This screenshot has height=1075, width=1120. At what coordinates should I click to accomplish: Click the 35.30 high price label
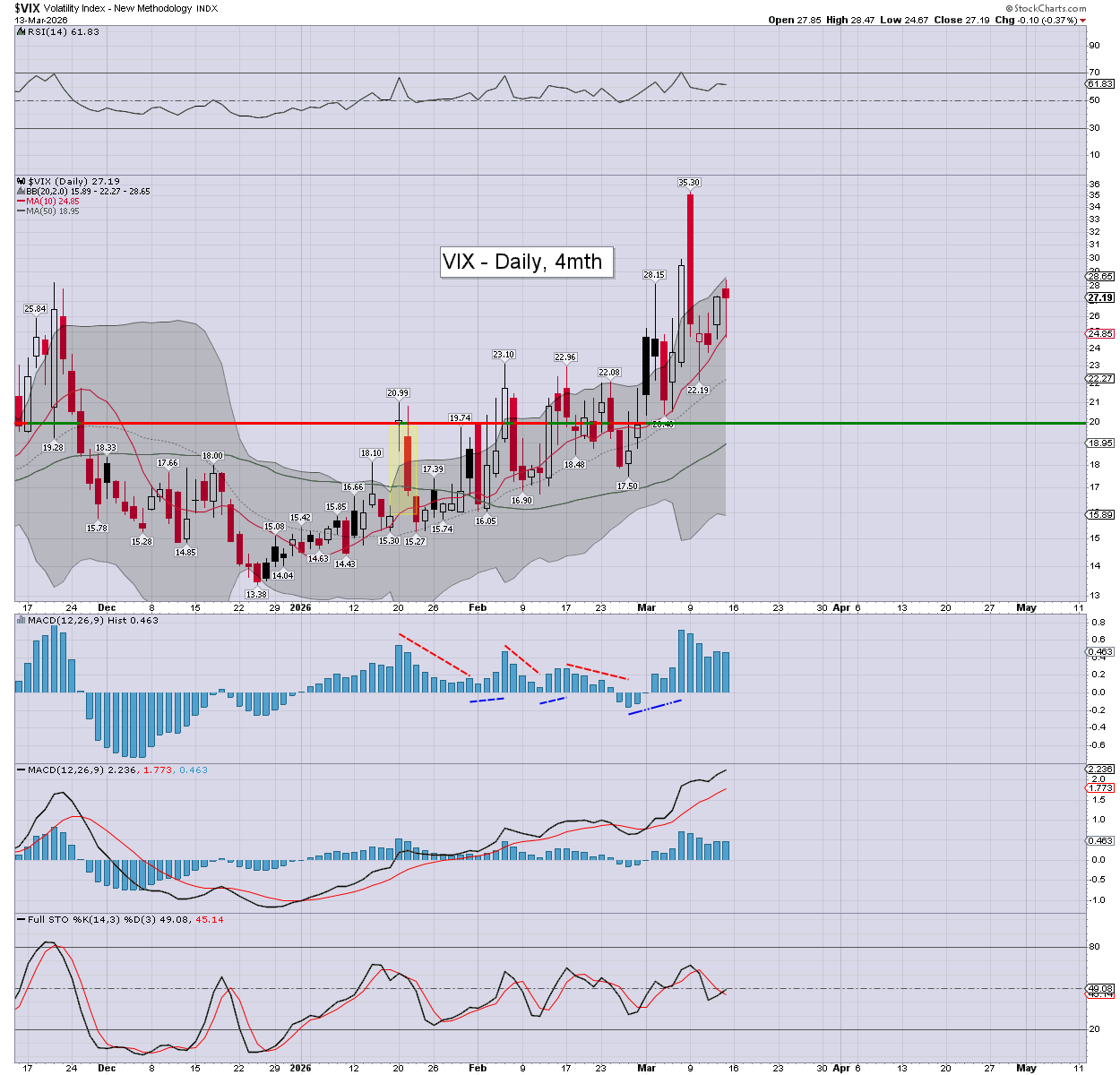688,183
